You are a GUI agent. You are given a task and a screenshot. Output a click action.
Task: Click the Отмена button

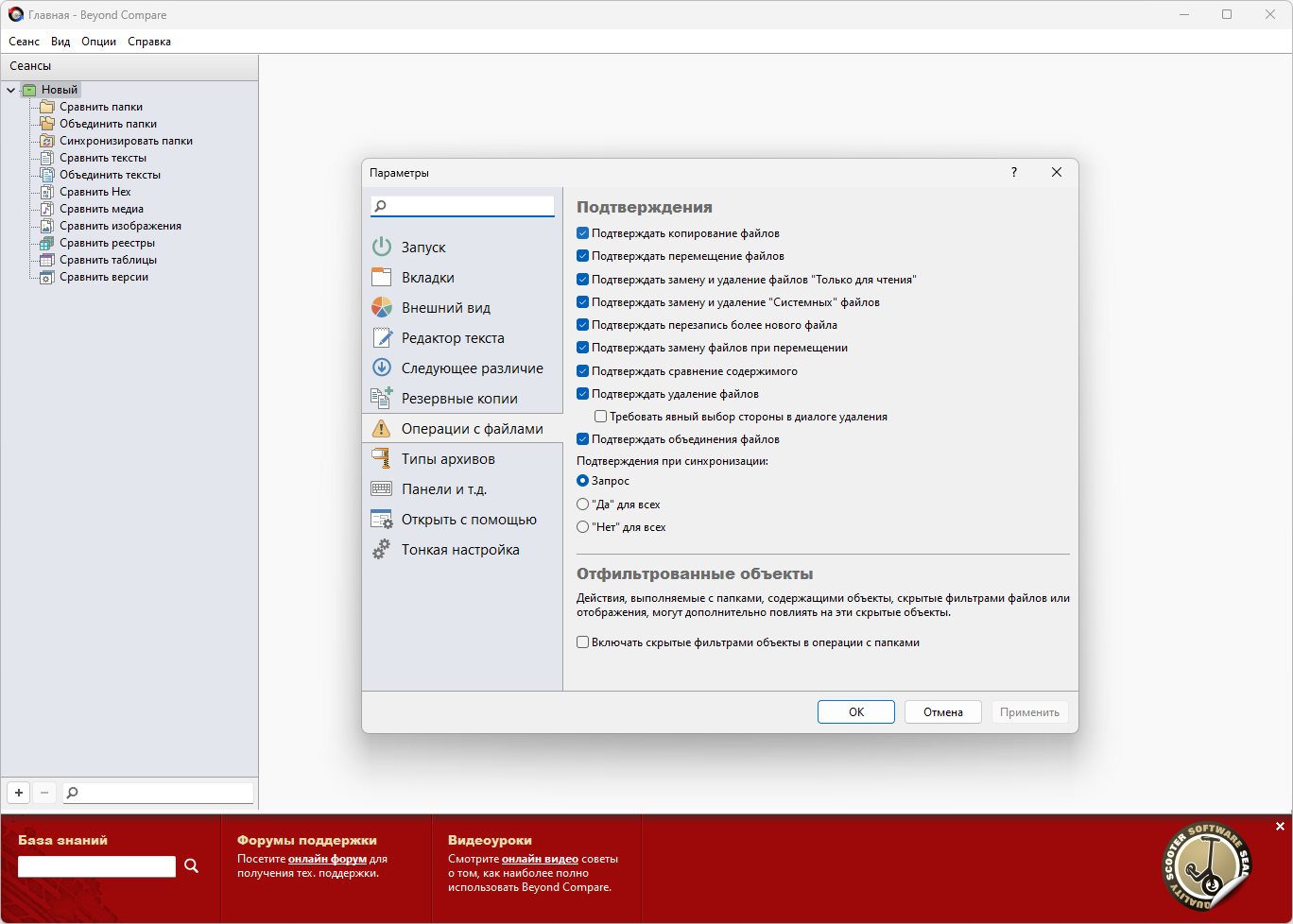[942, 711]
